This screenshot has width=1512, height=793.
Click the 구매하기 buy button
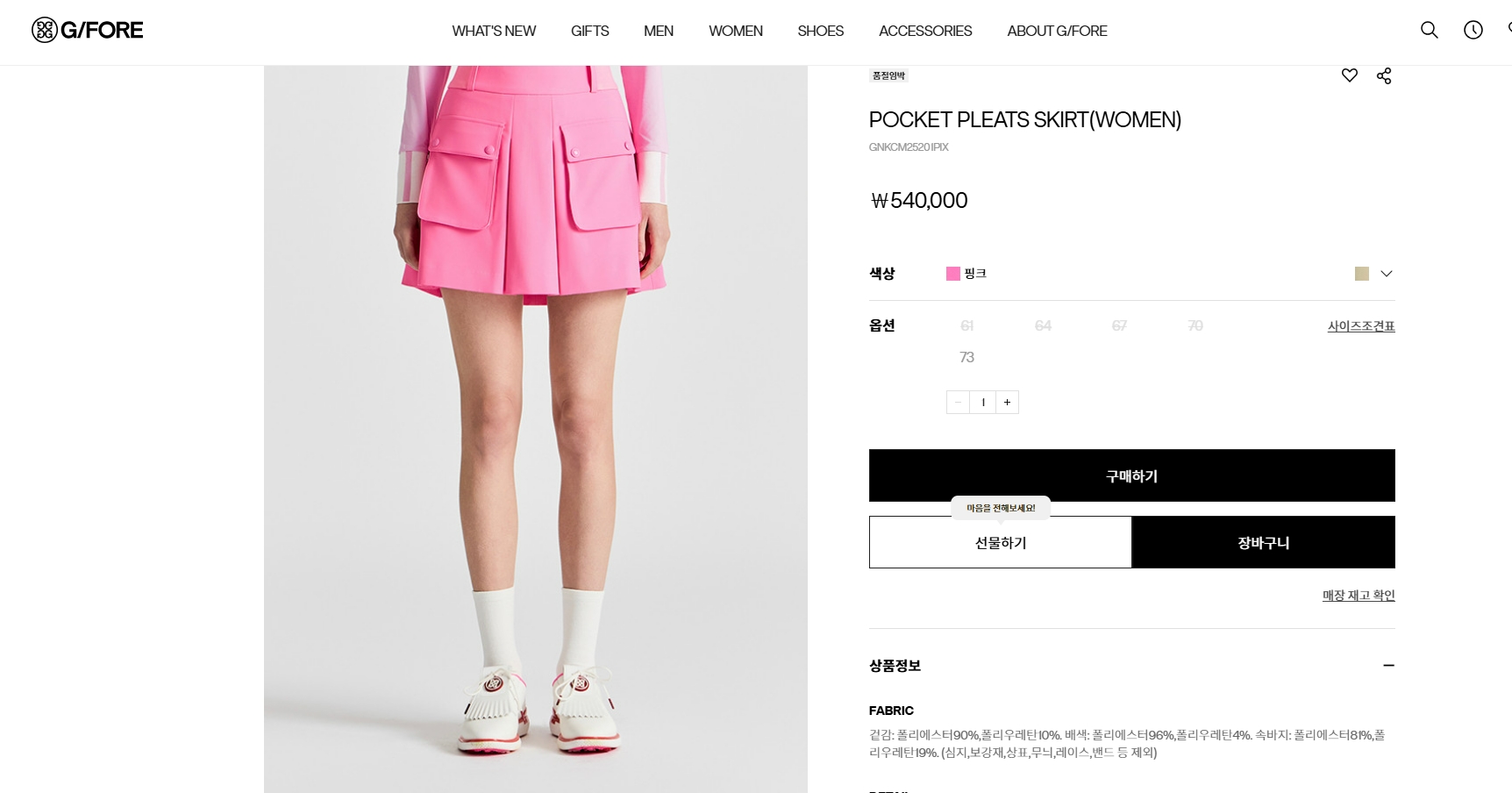tap(1131, 475)
